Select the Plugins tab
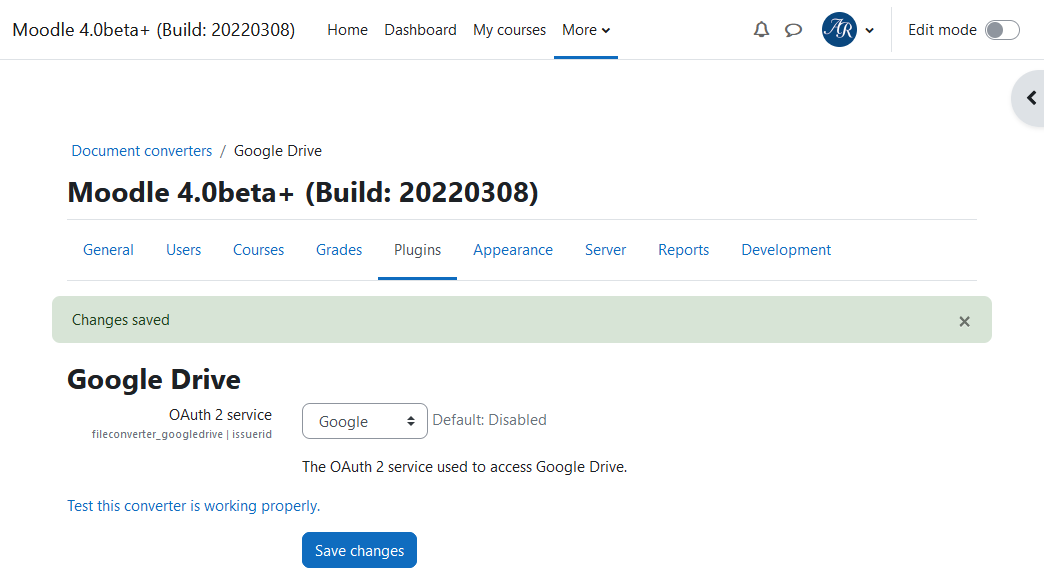The height and width of the screenshot is (581, 1044). (417, 250)
